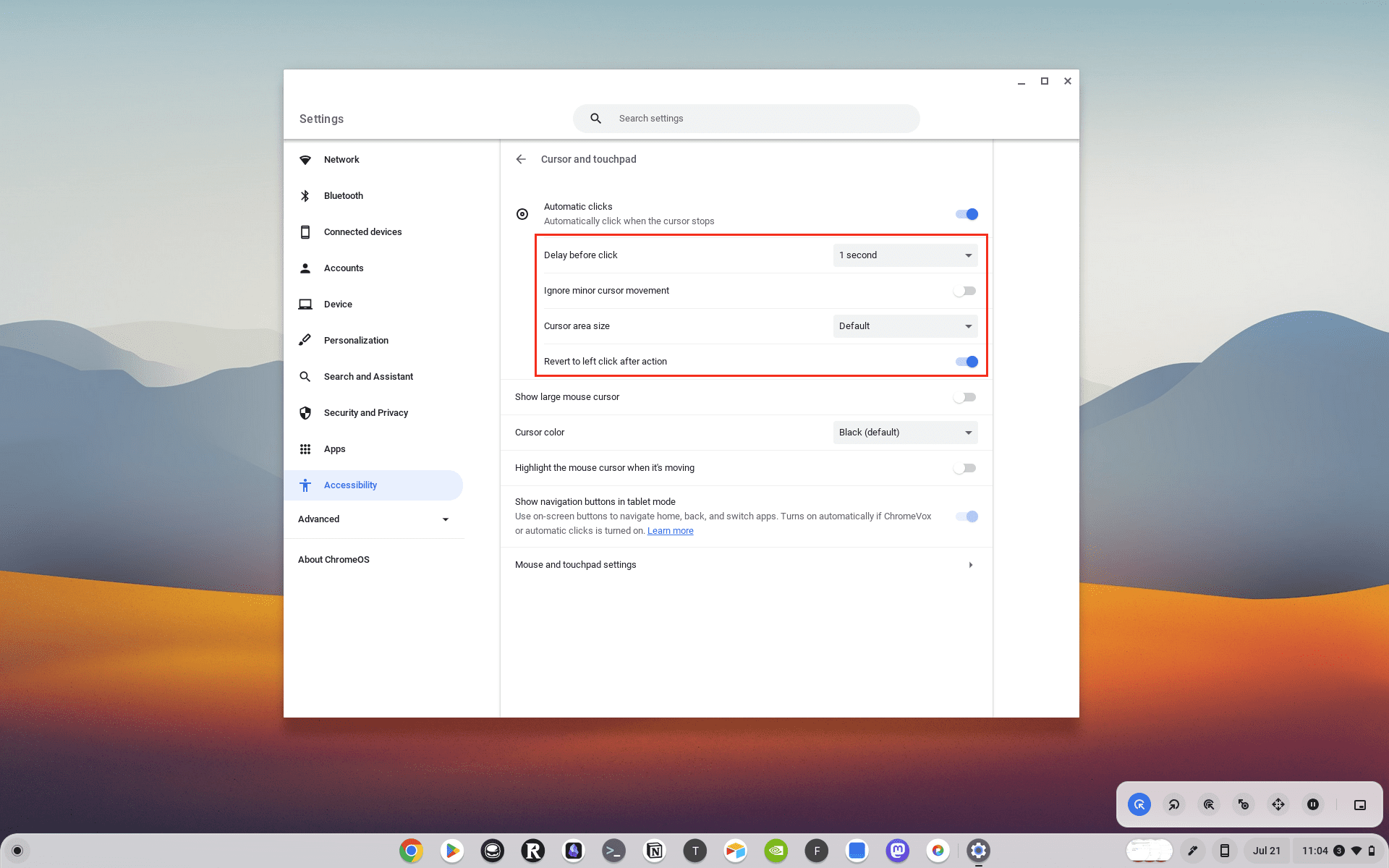
Task: Turn off the Automatic clicks toggle
Action: (x=966, y=213)
